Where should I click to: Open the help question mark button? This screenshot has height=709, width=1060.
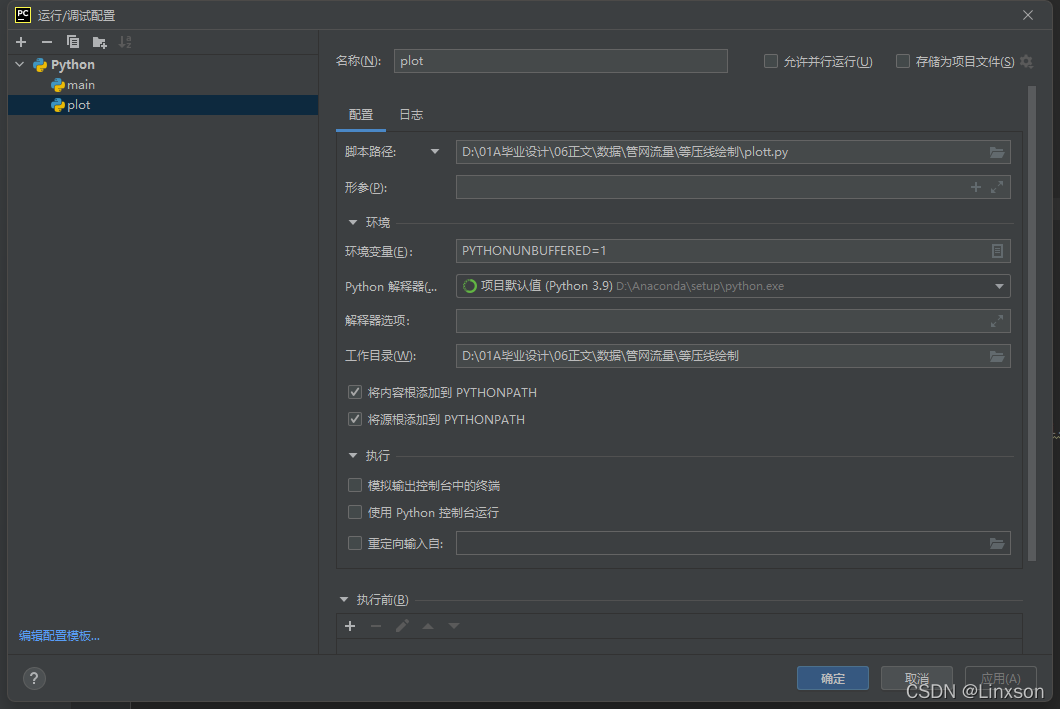click(34, 678)
